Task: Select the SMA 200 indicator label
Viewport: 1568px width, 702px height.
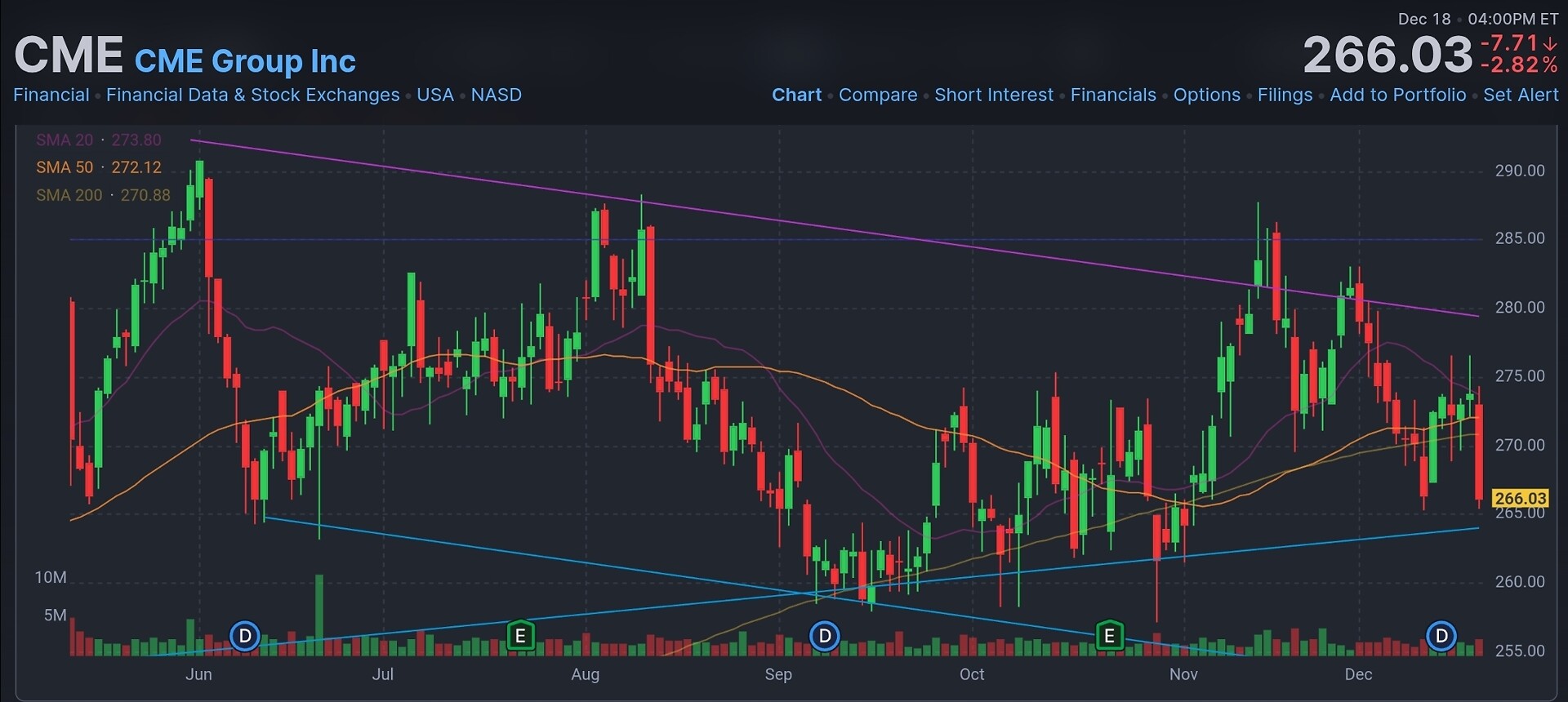Action: coord(103,195)
